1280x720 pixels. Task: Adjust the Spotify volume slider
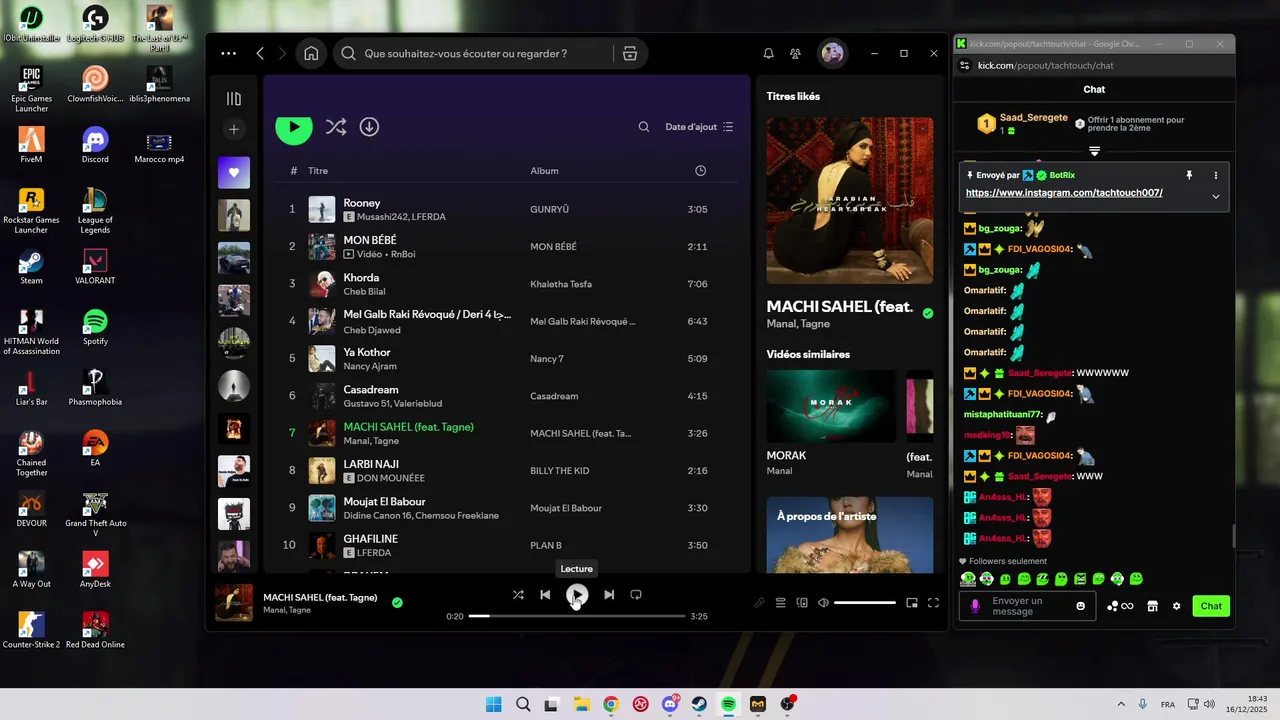tap(865, 603)
